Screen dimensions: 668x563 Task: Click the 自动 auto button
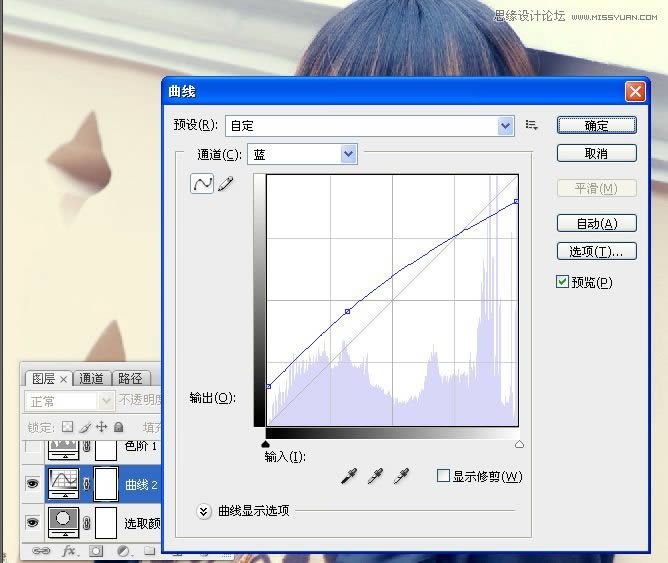pyautogui.click(x=596, y=223)
